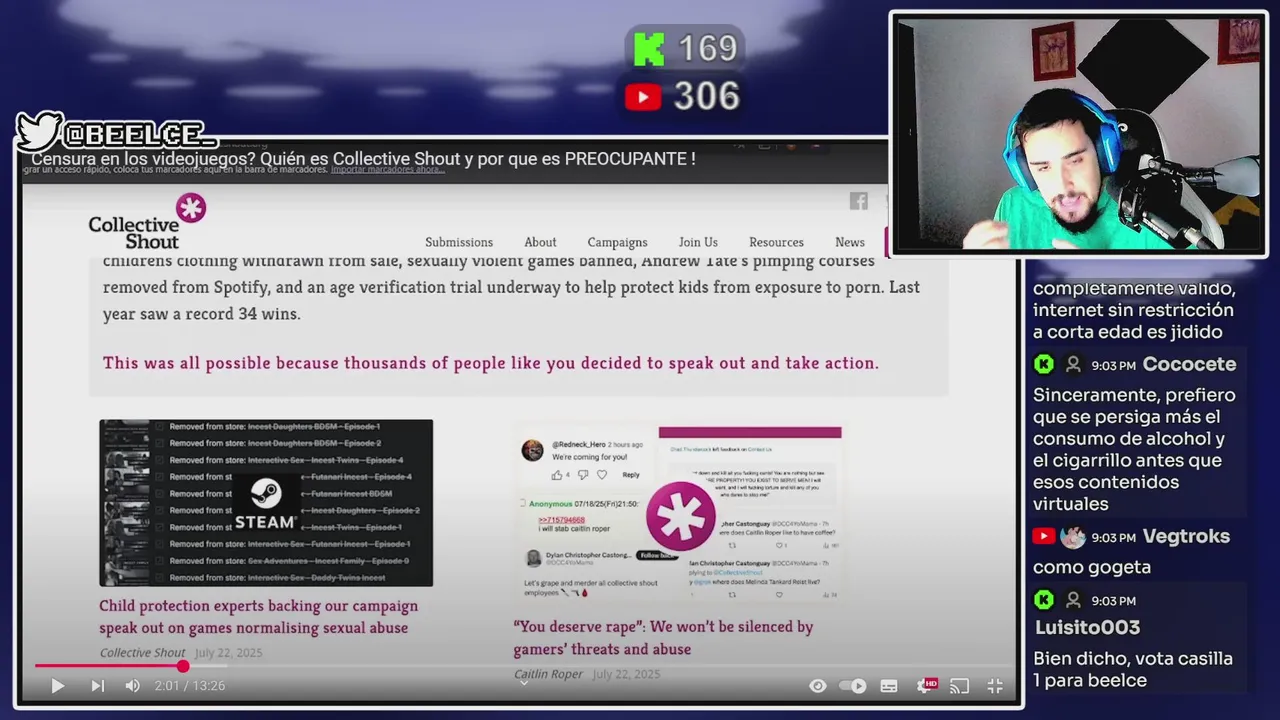Image resolution: width=1280 pixels, height=720 pixels.
Task: Click the Collective Shout author byline
Action: (x=142, y=653)
